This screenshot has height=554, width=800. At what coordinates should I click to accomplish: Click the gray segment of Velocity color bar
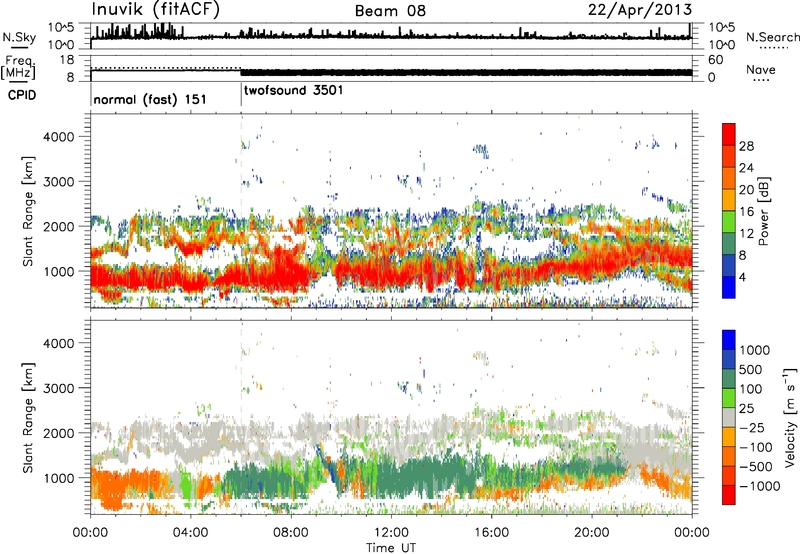[x=729, y=417]
